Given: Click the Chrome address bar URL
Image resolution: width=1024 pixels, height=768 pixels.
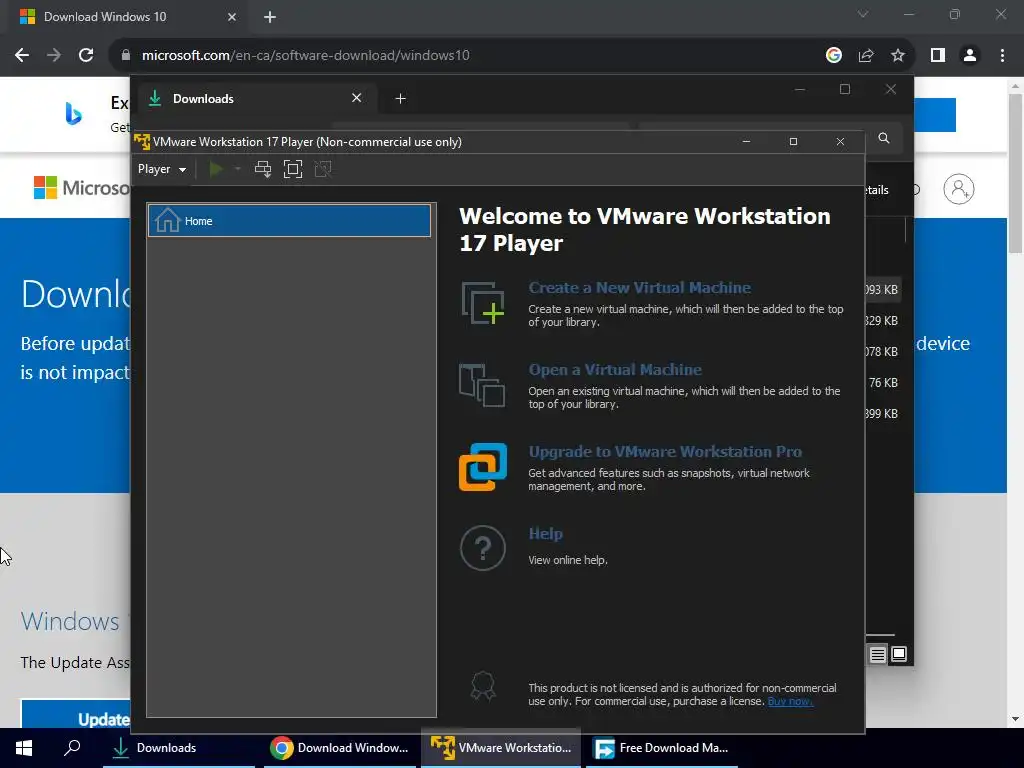Looking at the screenshot, I should point(306,56).
